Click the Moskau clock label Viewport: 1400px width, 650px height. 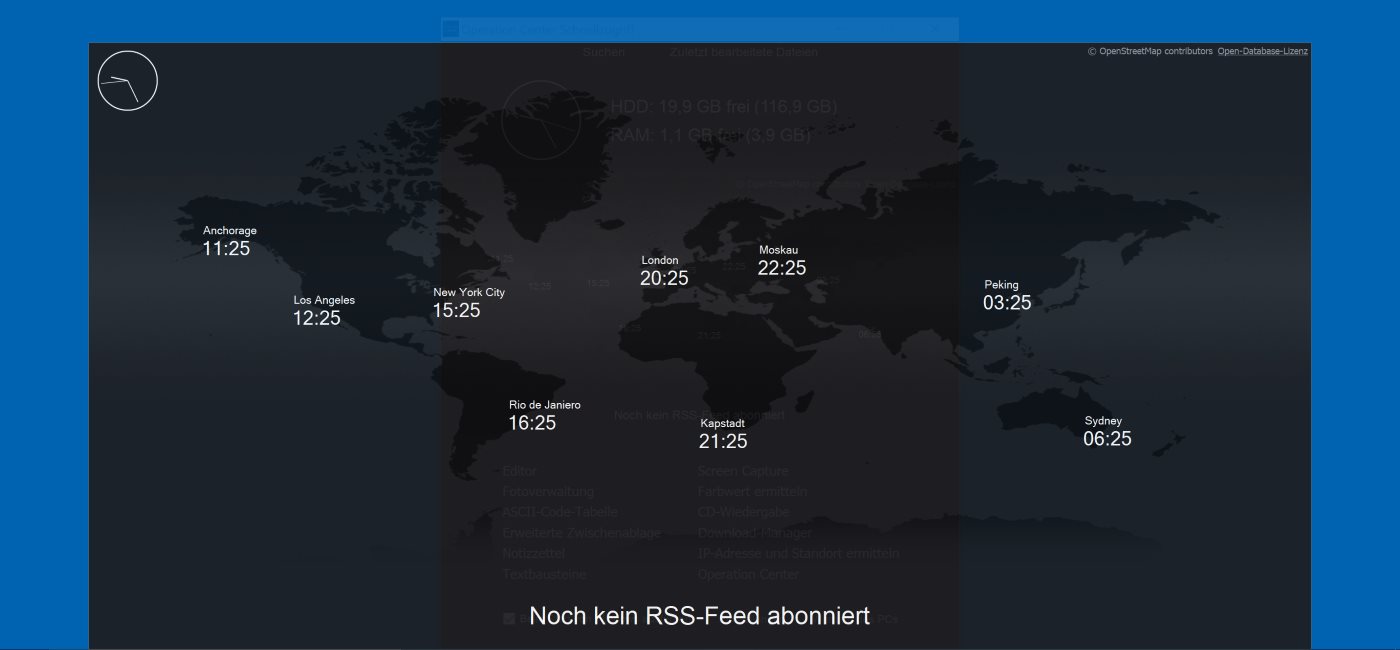(x=780, y=260)
